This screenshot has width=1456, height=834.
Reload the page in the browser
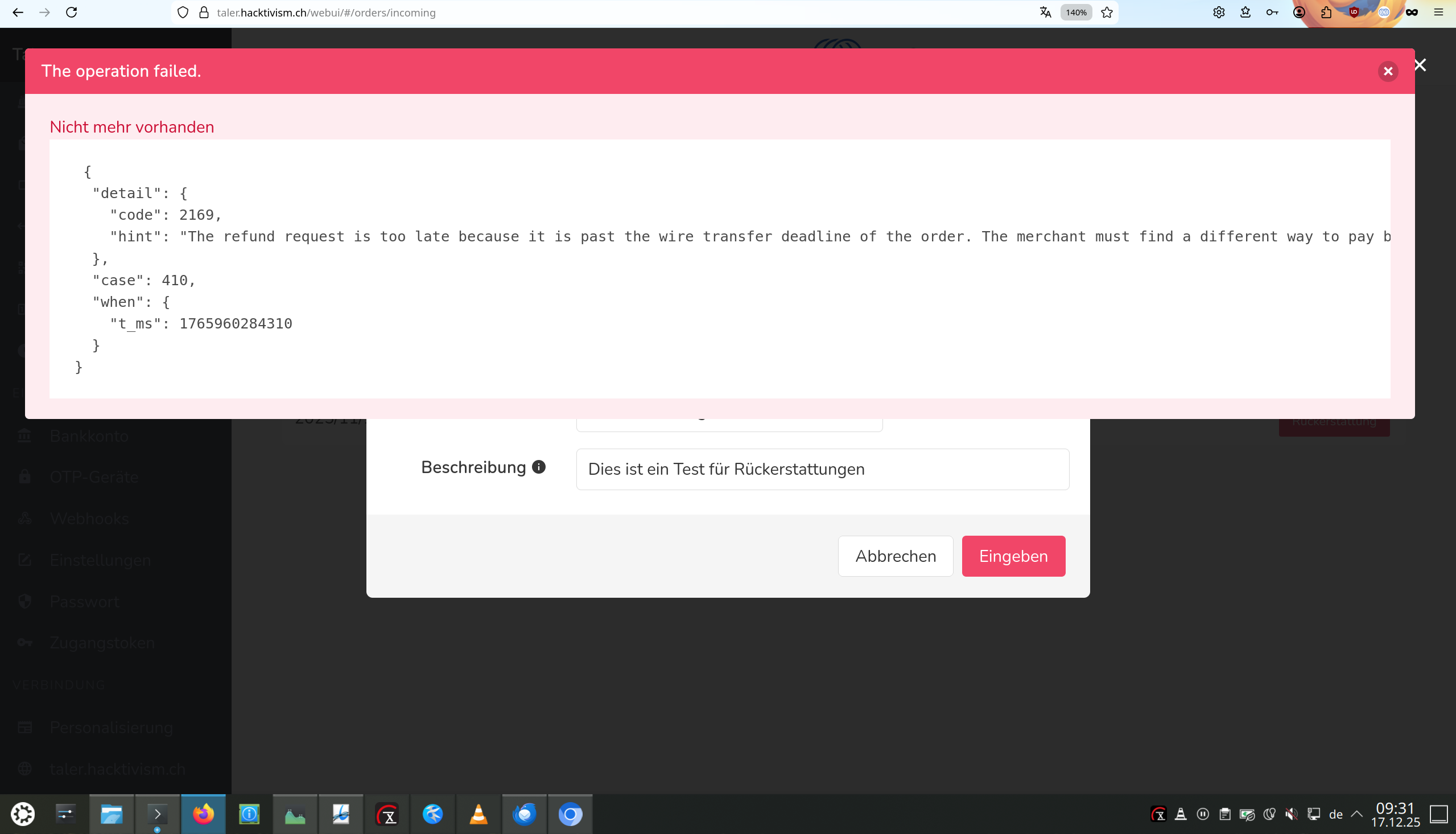72,13
